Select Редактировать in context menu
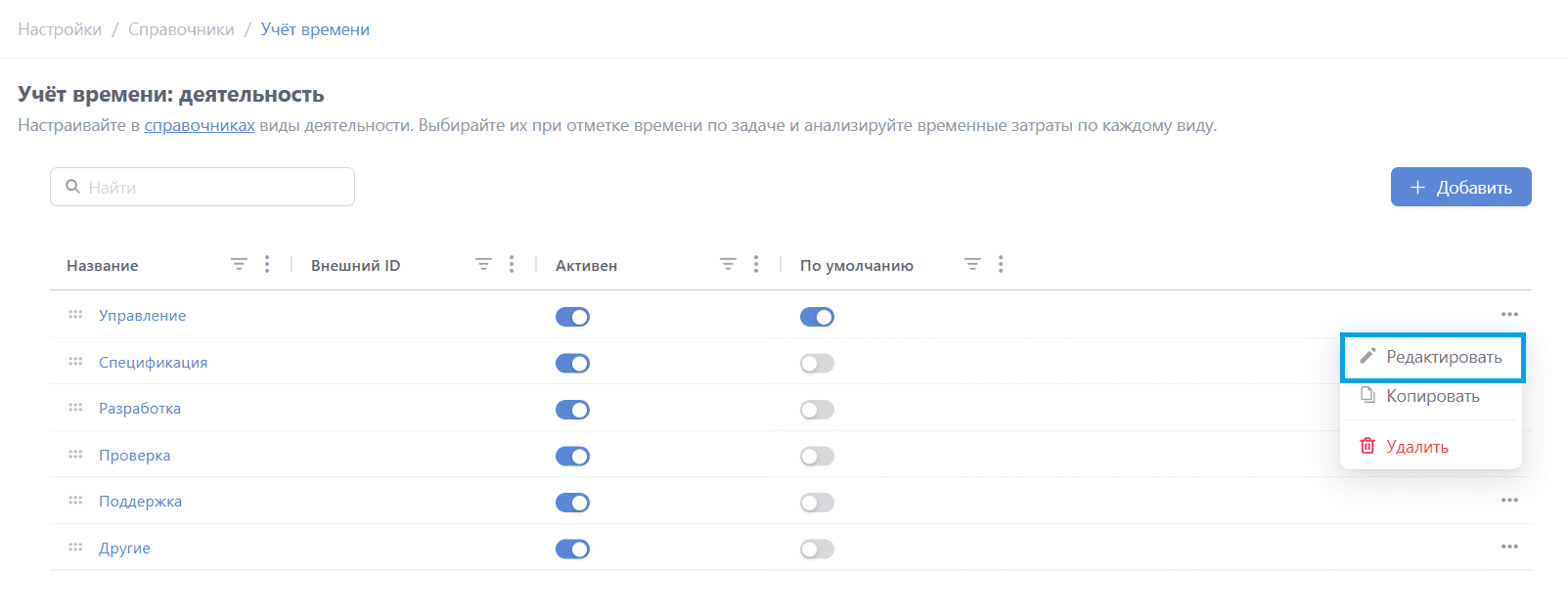The width and height of the screenshot is (1568, 615). click(x=1432, y=358)
